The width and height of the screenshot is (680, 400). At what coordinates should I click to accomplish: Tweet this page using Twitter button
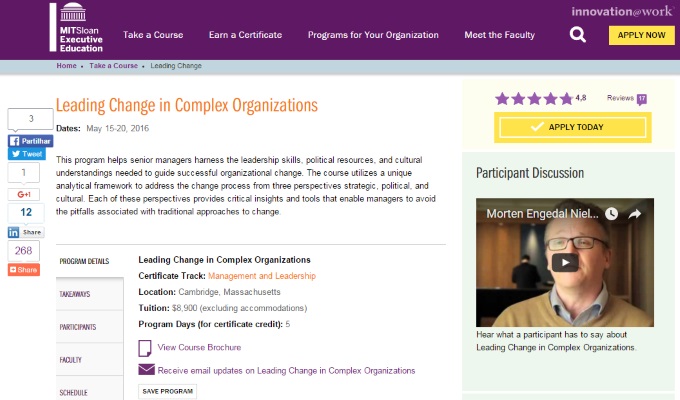coord(27,154)
